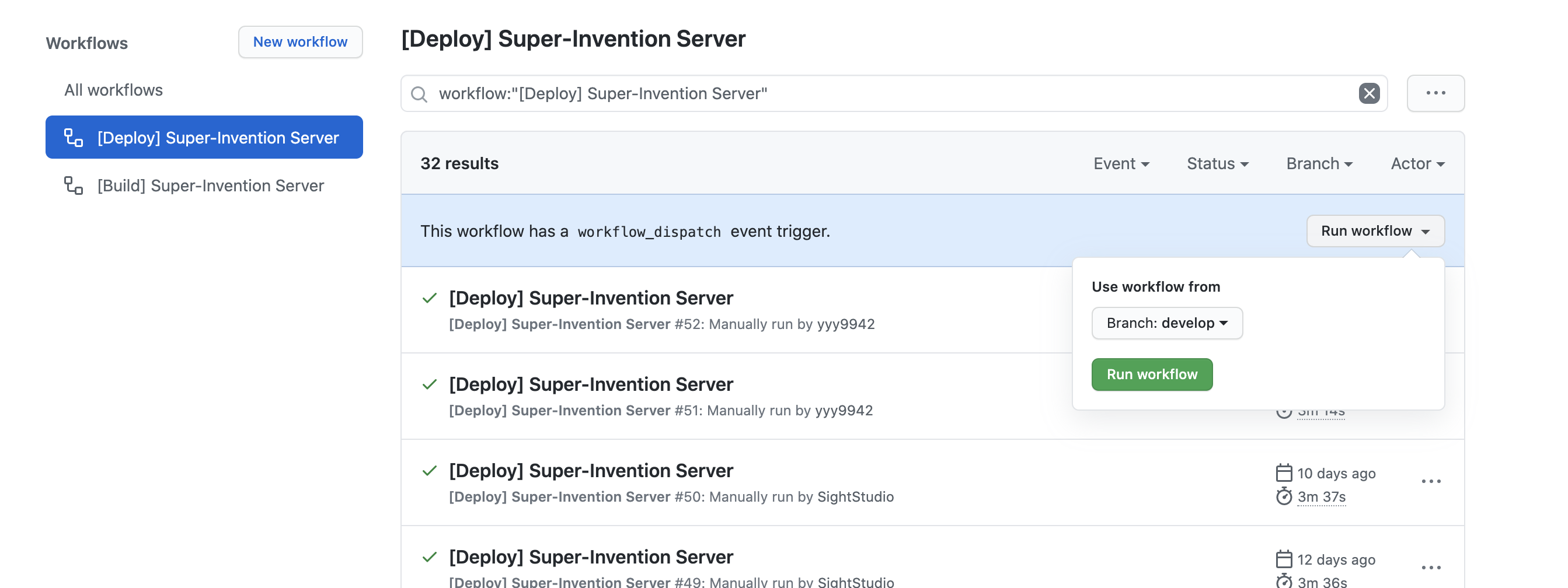Open three-dot options for run #50
Screen dimensions: 1568x588
1431,482
